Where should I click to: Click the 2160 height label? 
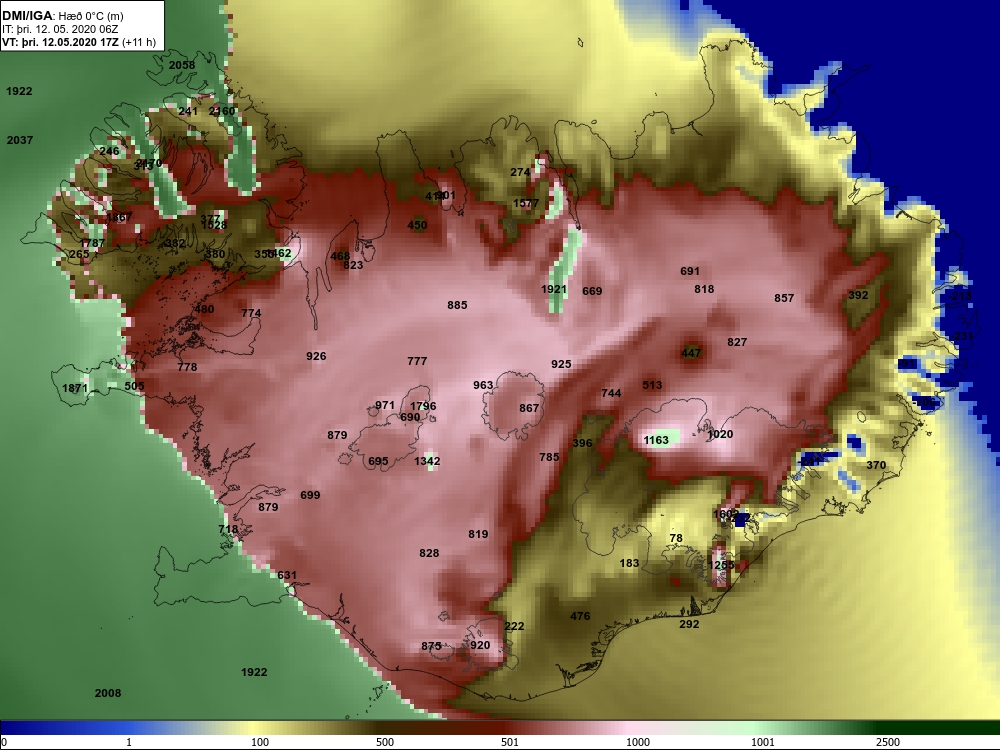(223, 111)
